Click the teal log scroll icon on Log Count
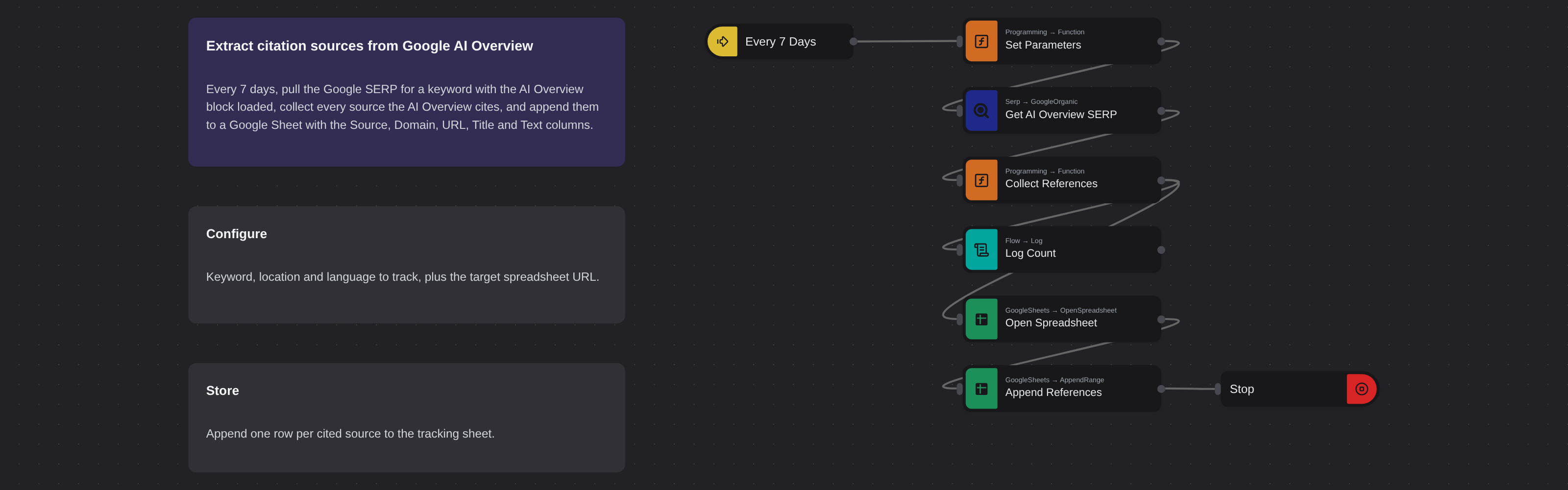Image resolution: width=1568 pixels, height=490 pixels. coord(981,249)
